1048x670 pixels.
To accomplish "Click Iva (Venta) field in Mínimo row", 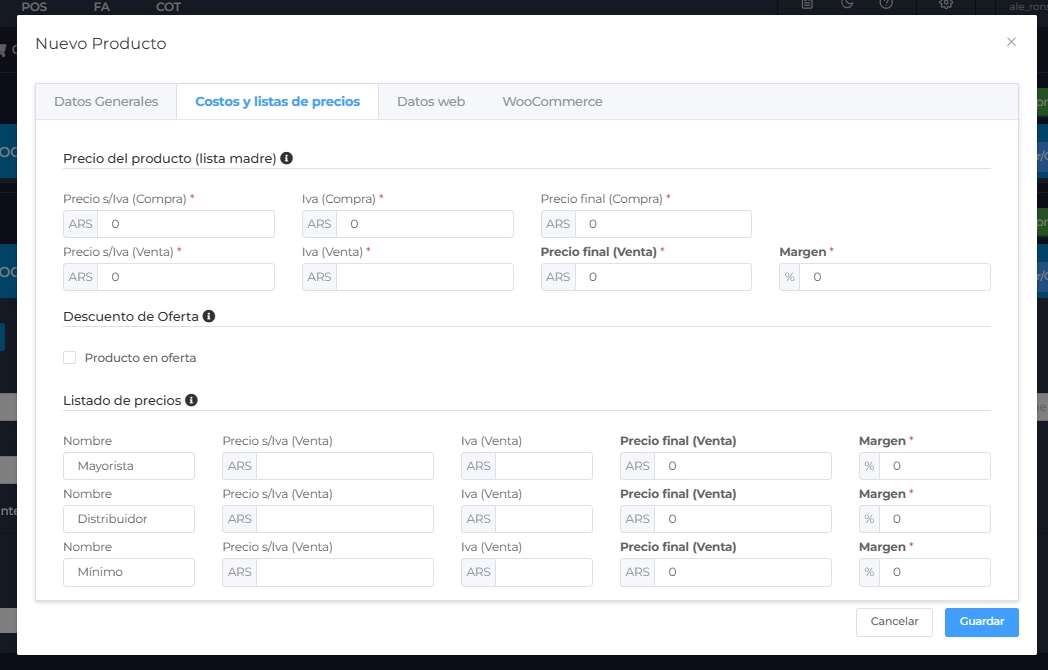I will [544, 572].
